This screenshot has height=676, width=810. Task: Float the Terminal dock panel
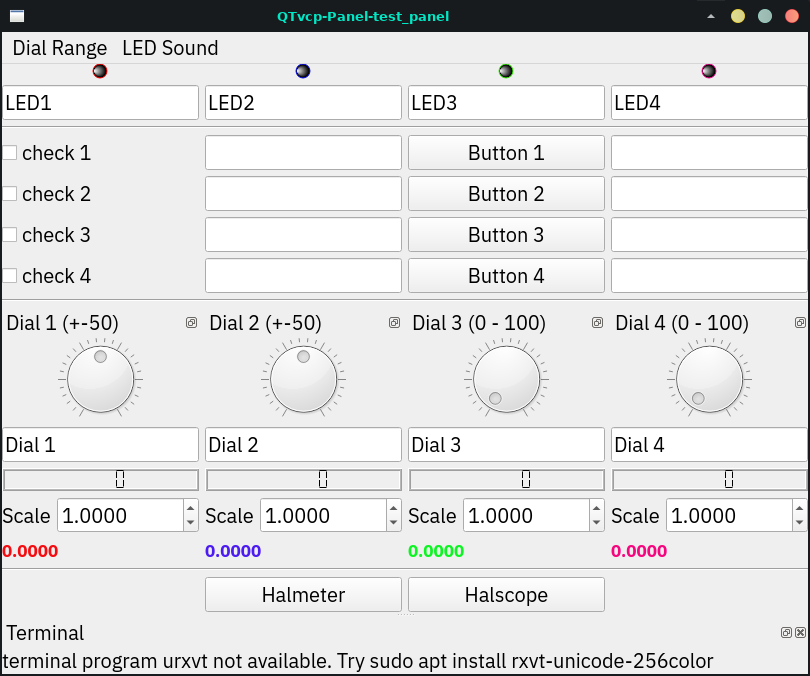[x=787, y=633]
